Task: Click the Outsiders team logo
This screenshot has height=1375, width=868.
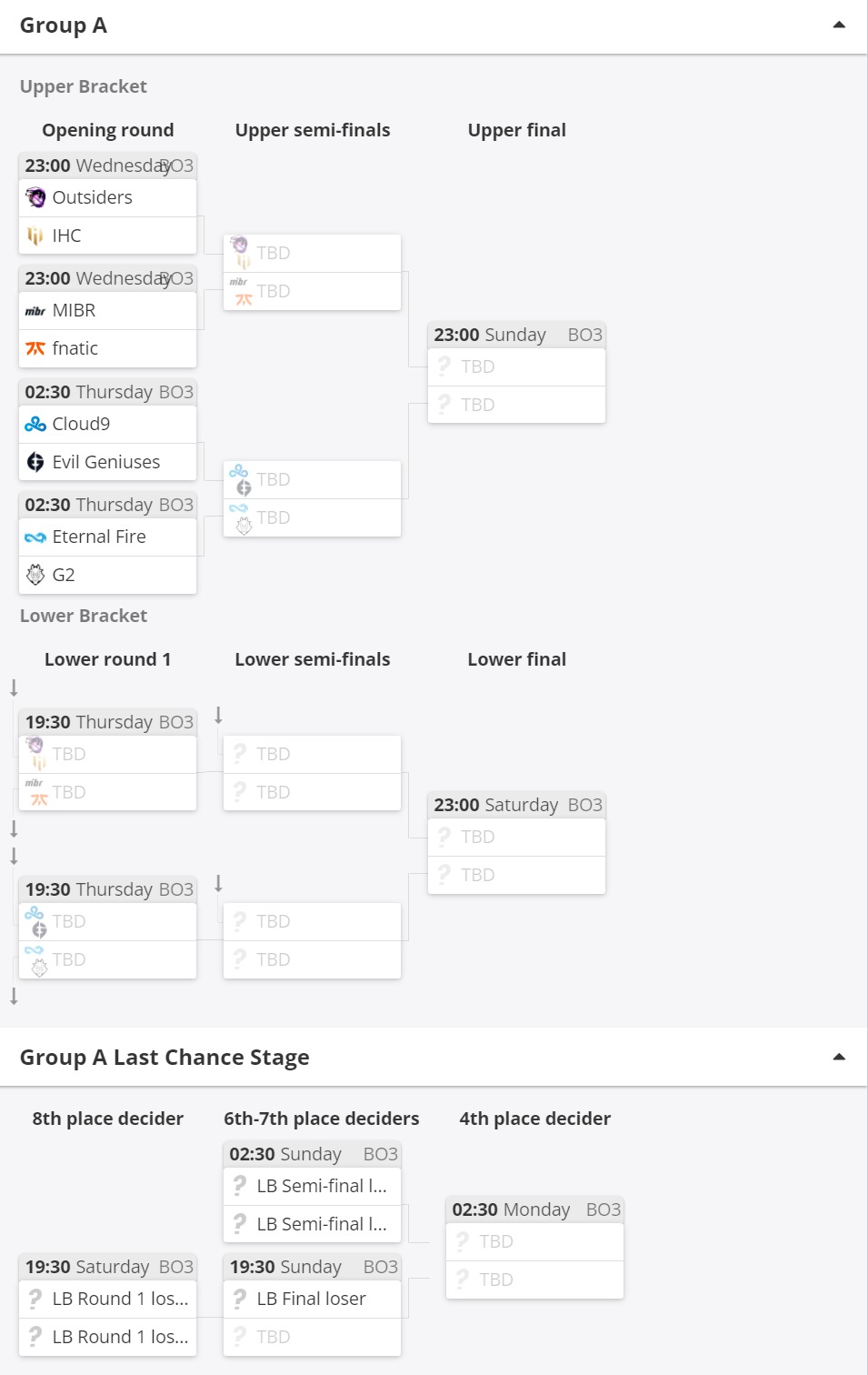Action: (x=35, y=197)
